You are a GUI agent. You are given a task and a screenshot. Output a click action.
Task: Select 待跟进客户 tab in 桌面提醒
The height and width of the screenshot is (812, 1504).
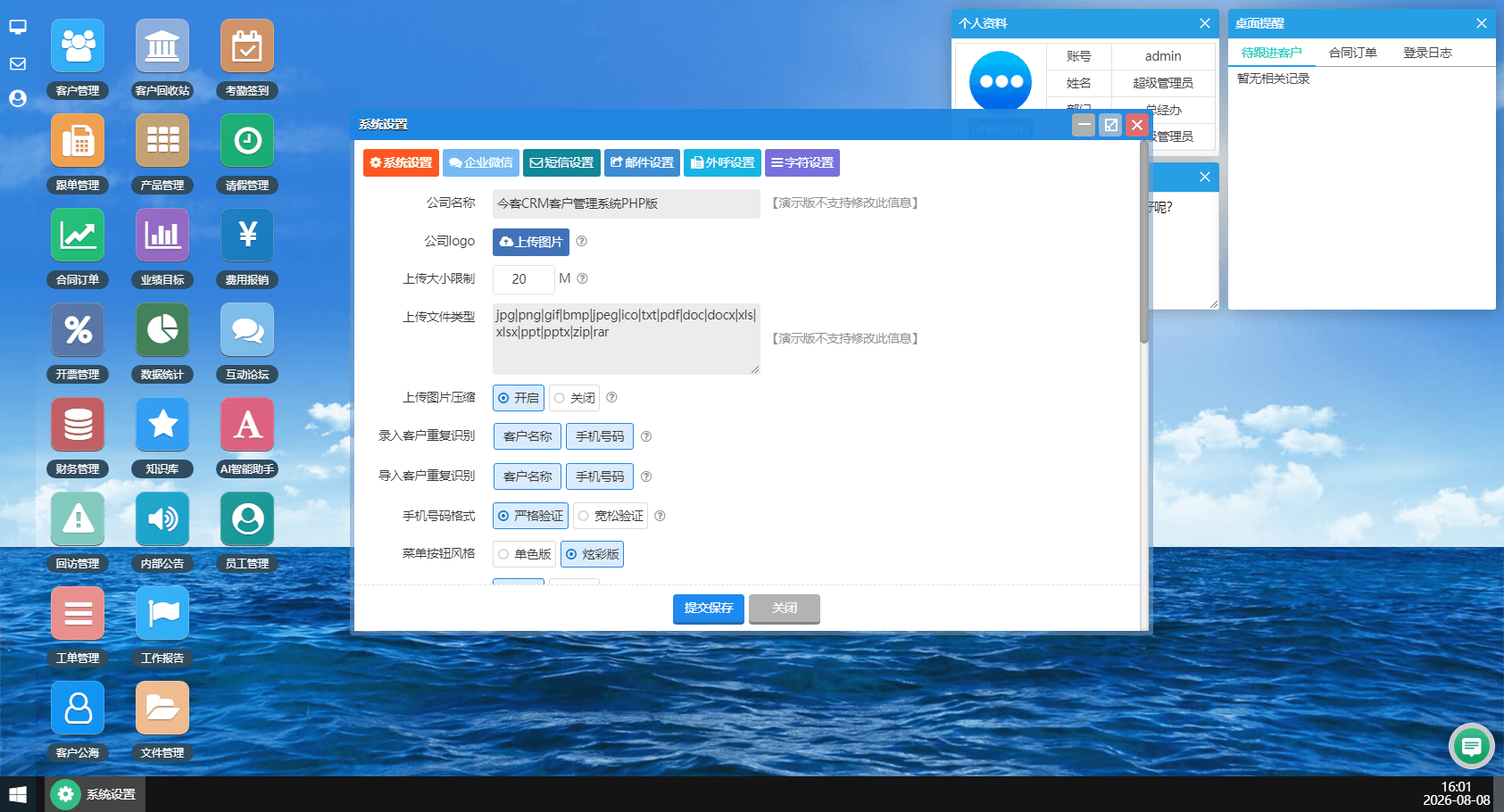1271,53
